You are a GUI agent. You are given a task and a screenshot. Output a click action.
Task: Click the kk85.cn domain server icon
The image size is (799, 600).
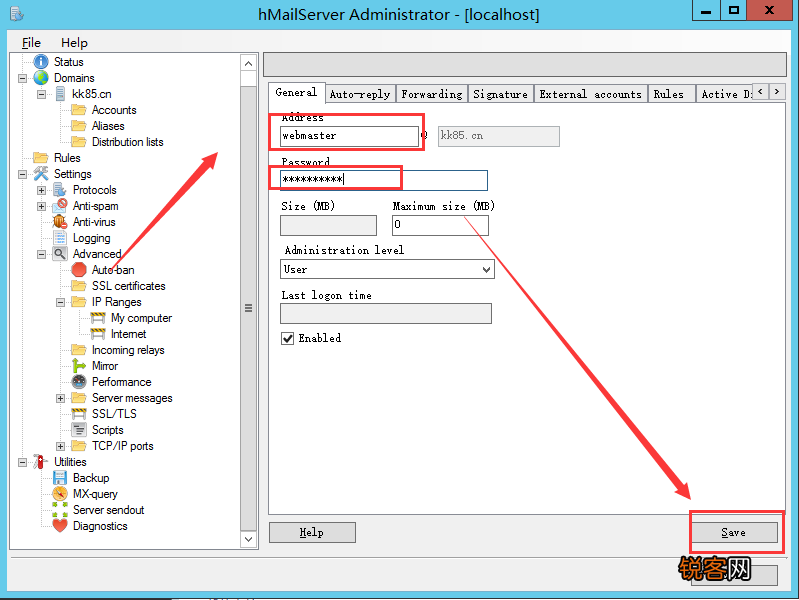[60, 94]
